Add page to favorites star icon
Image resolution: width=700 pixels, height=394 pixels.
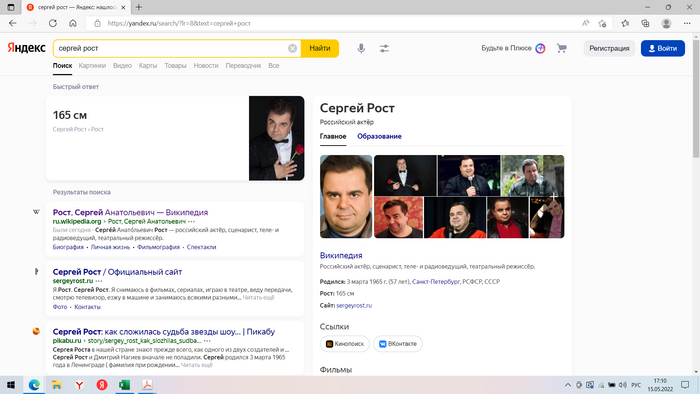point(602,23)
